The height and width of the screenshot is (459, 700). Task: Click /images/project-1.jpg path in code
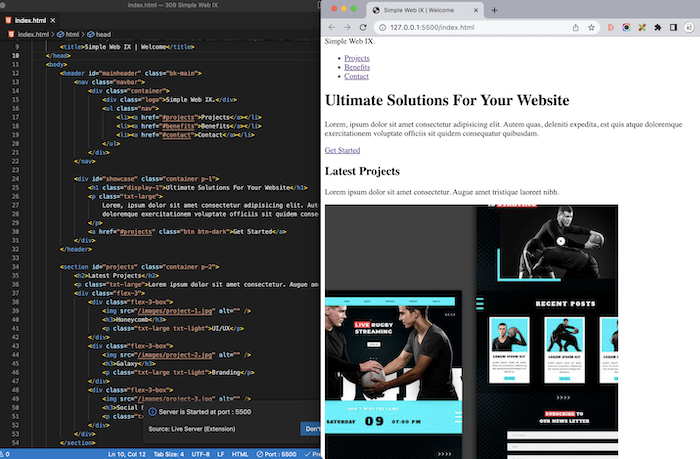tap(176, 311)
